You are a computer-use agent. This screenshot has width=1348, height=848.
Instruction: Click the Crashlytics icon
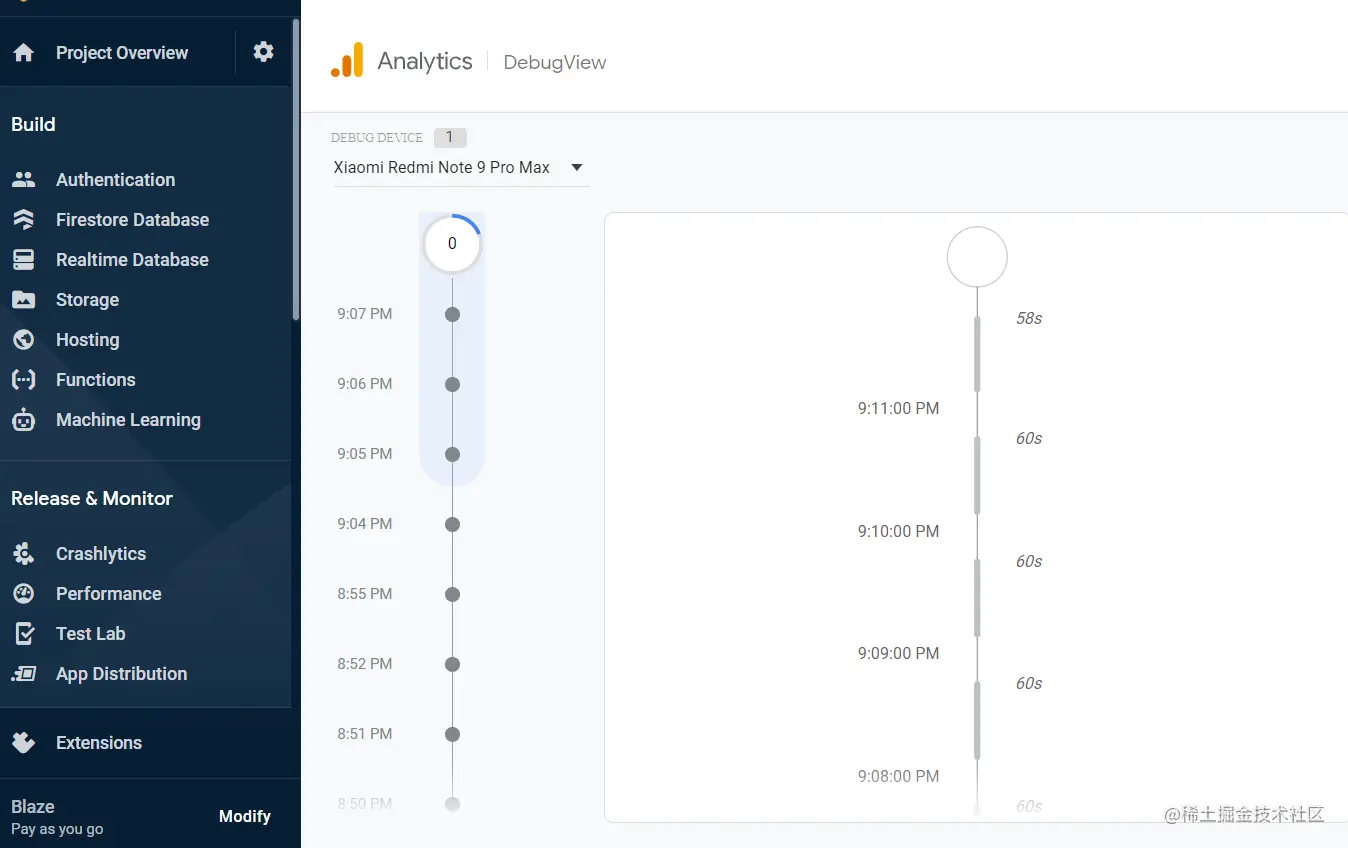coord(23,554)
